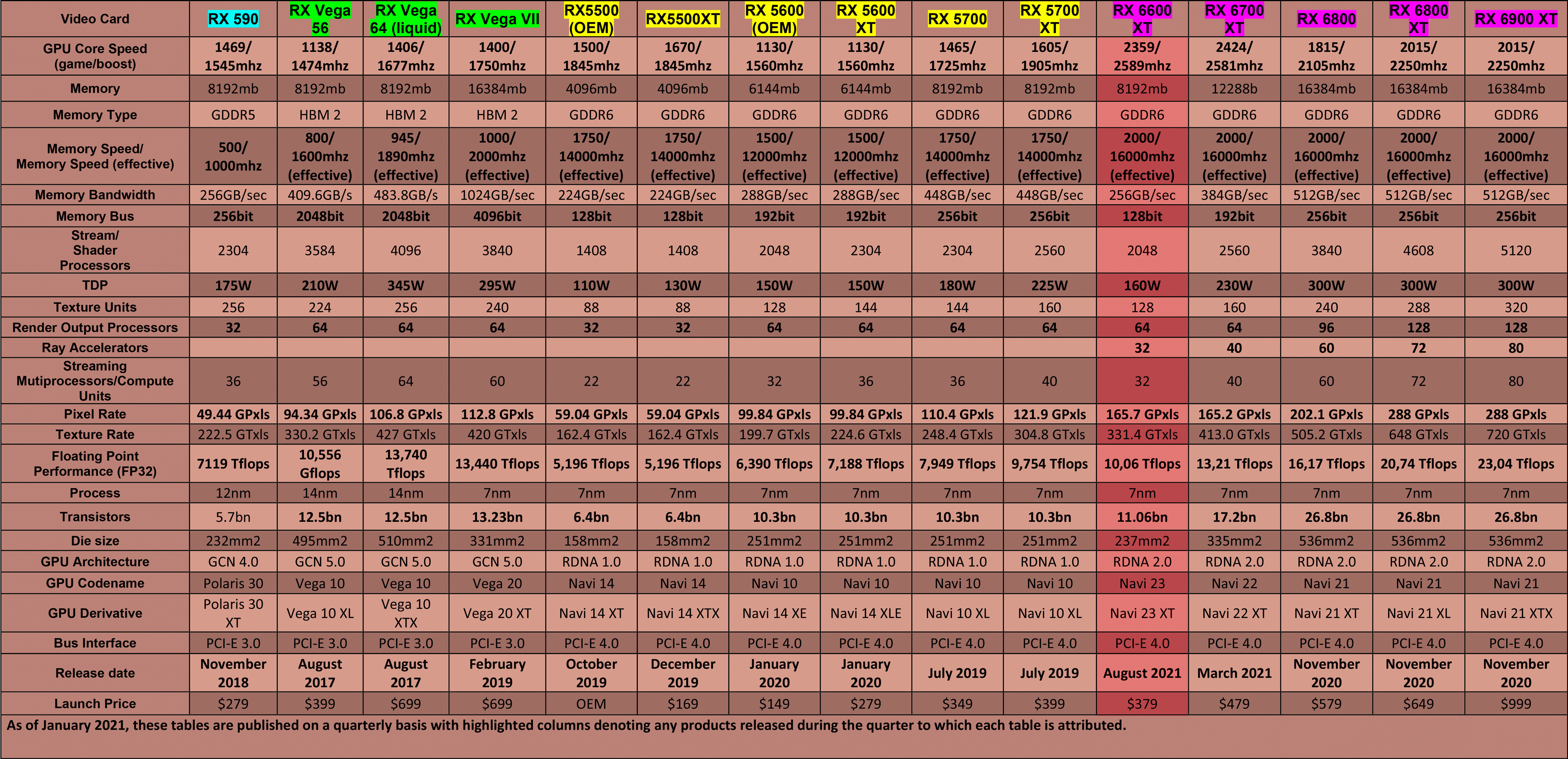This screenshot has width=1568, height=759.
Task: Click the Memory Bus row label
Action: 95,216
